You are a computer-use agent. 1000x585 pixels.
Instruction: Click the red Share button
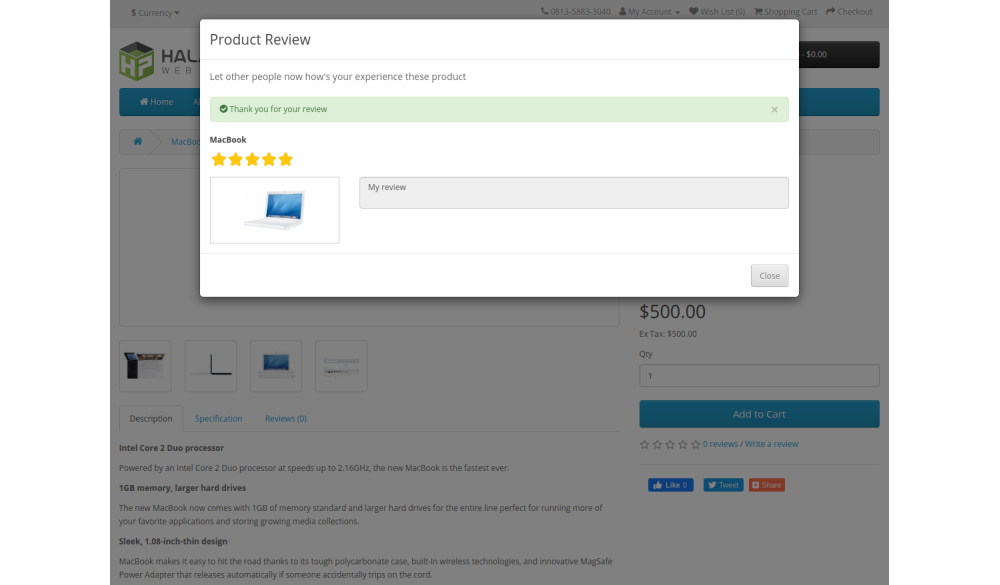point(767,485)
